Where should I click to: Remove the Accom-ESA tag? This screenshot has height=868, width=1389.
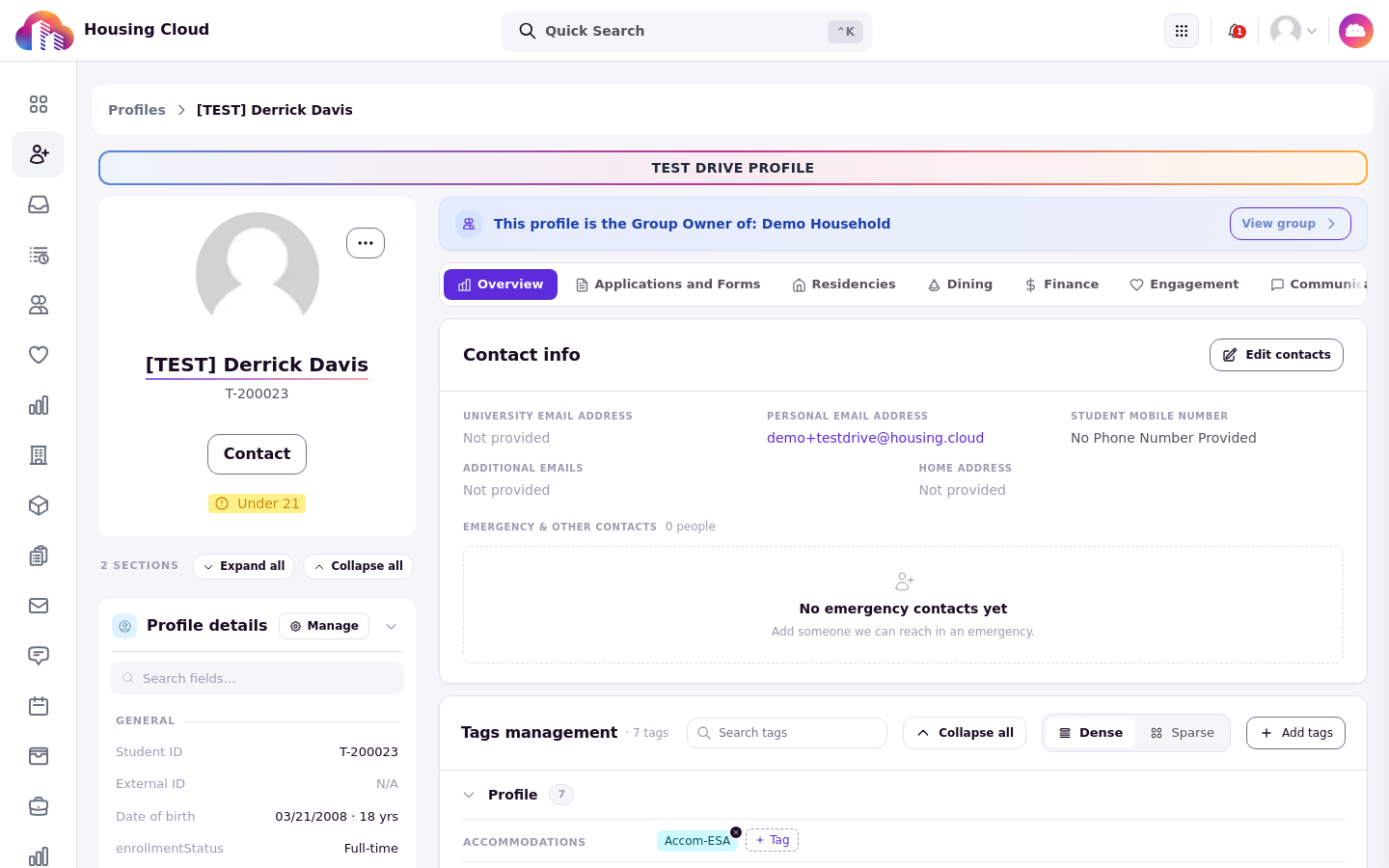tap(736, 832)
